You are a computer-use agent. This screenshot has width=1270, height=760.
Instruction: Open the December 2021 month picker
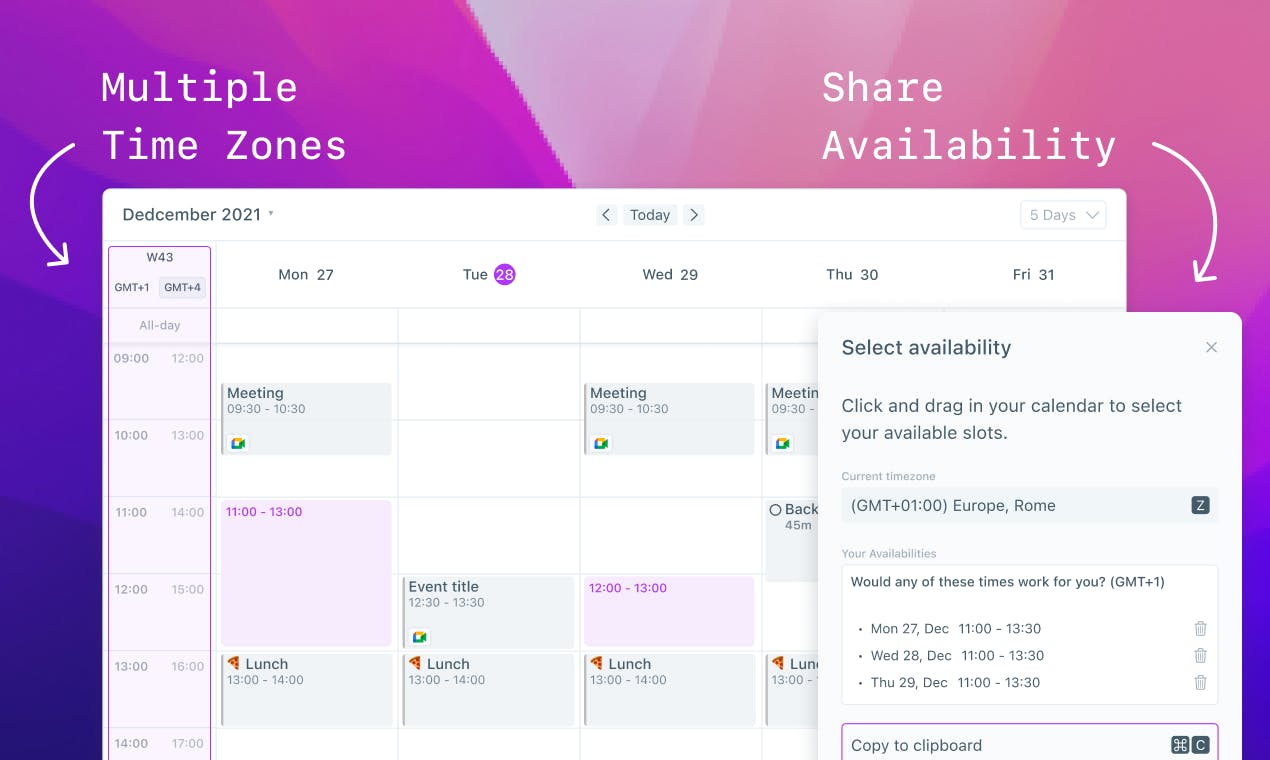coord(198,214)
